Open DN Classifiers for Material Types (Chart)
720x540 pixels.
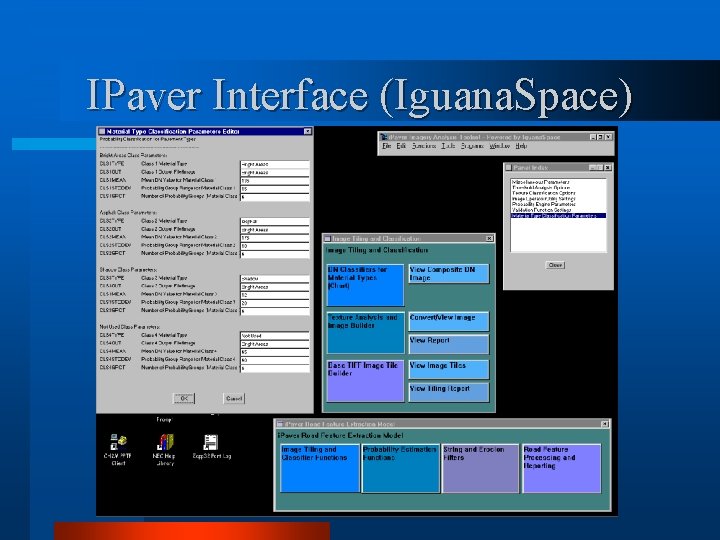point(366,285)
